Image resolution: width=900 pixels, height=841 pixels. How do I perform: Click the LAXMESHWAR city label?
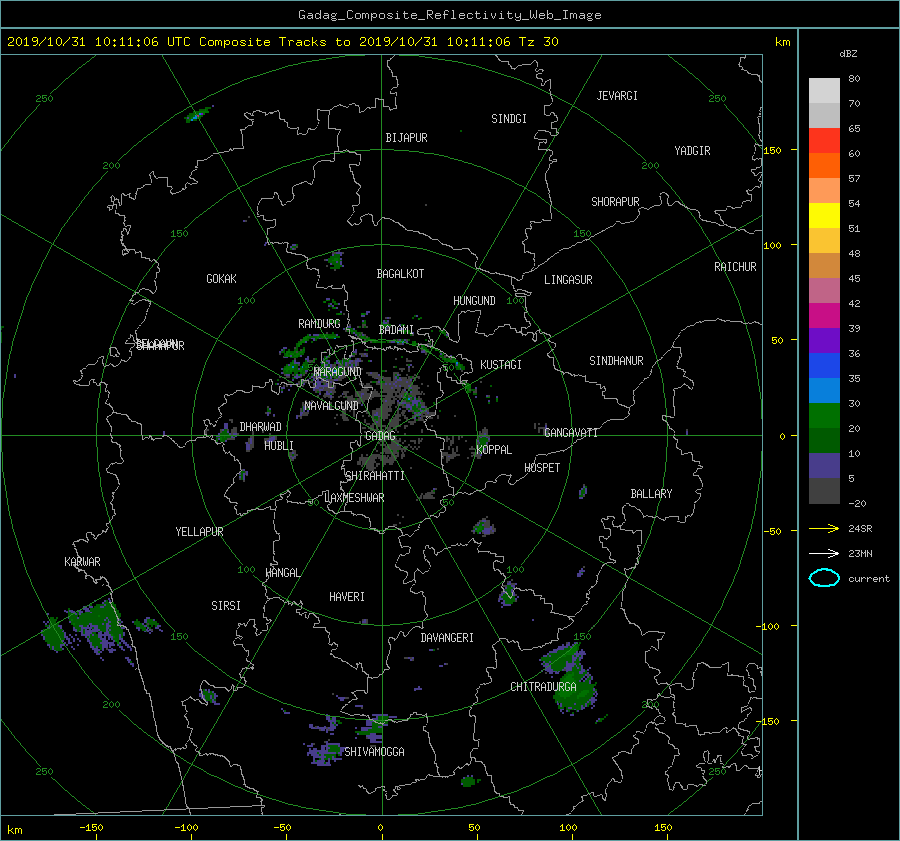pos(354,498)
